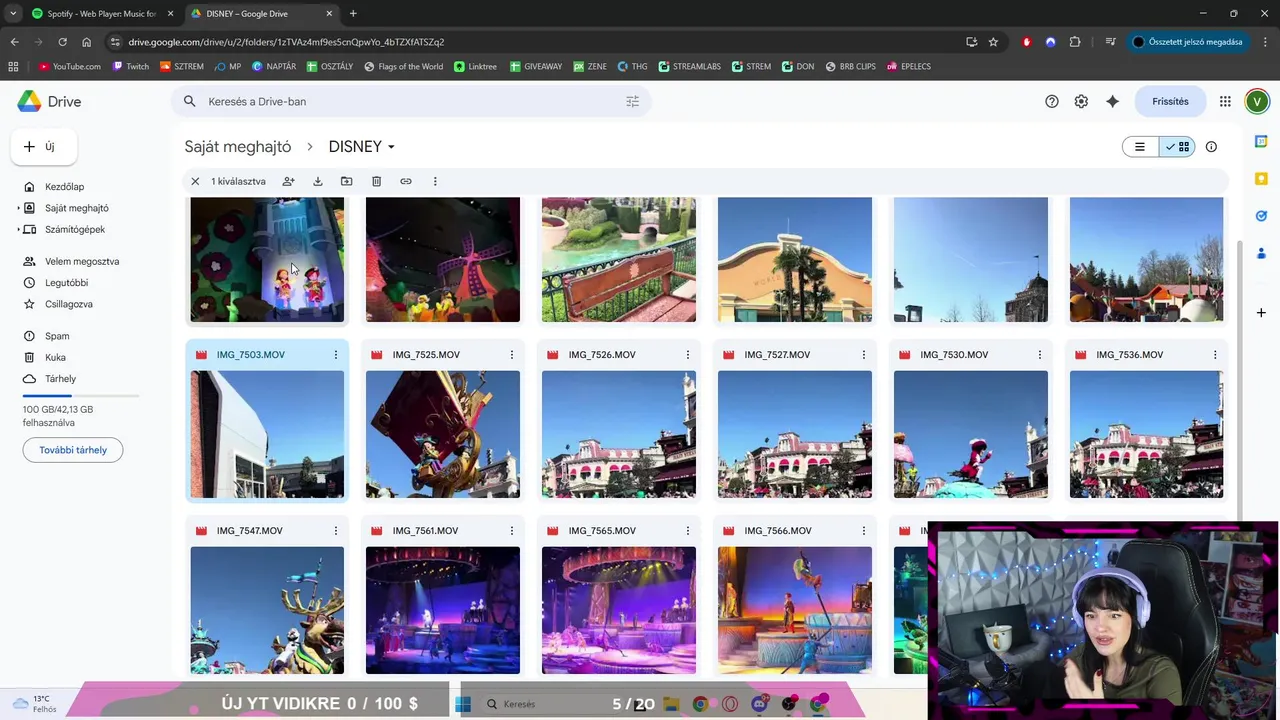Screen dimensions: 1280x720
Task: Open Contacts side panel icon
Action: (1261, 253)
